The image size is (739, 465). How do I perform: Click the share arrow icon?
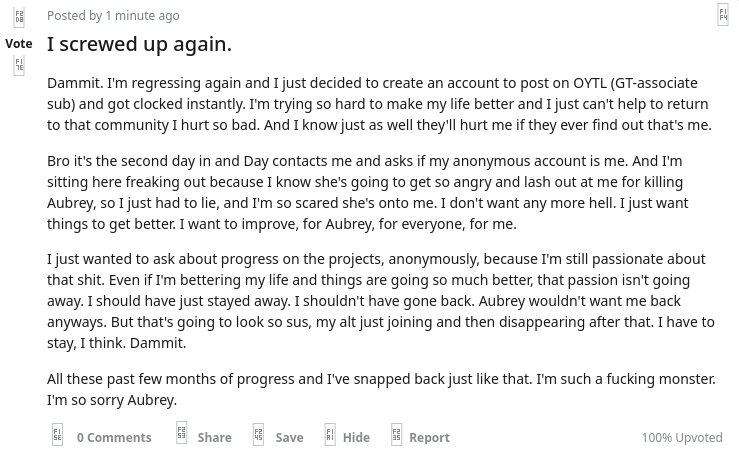pyautogui.click(x=181, y=435)
